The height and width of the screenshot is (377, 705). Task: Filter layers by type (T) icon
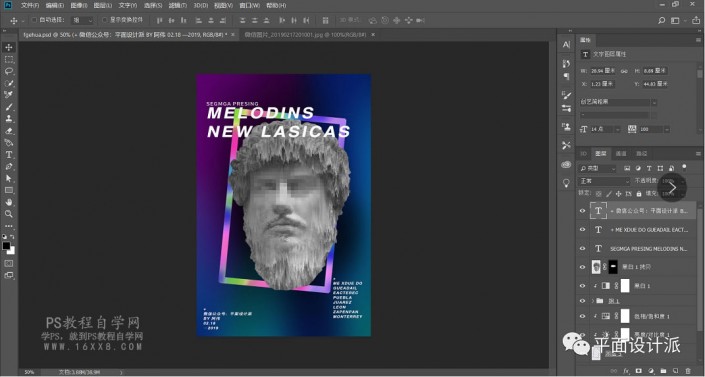(649, 168)
